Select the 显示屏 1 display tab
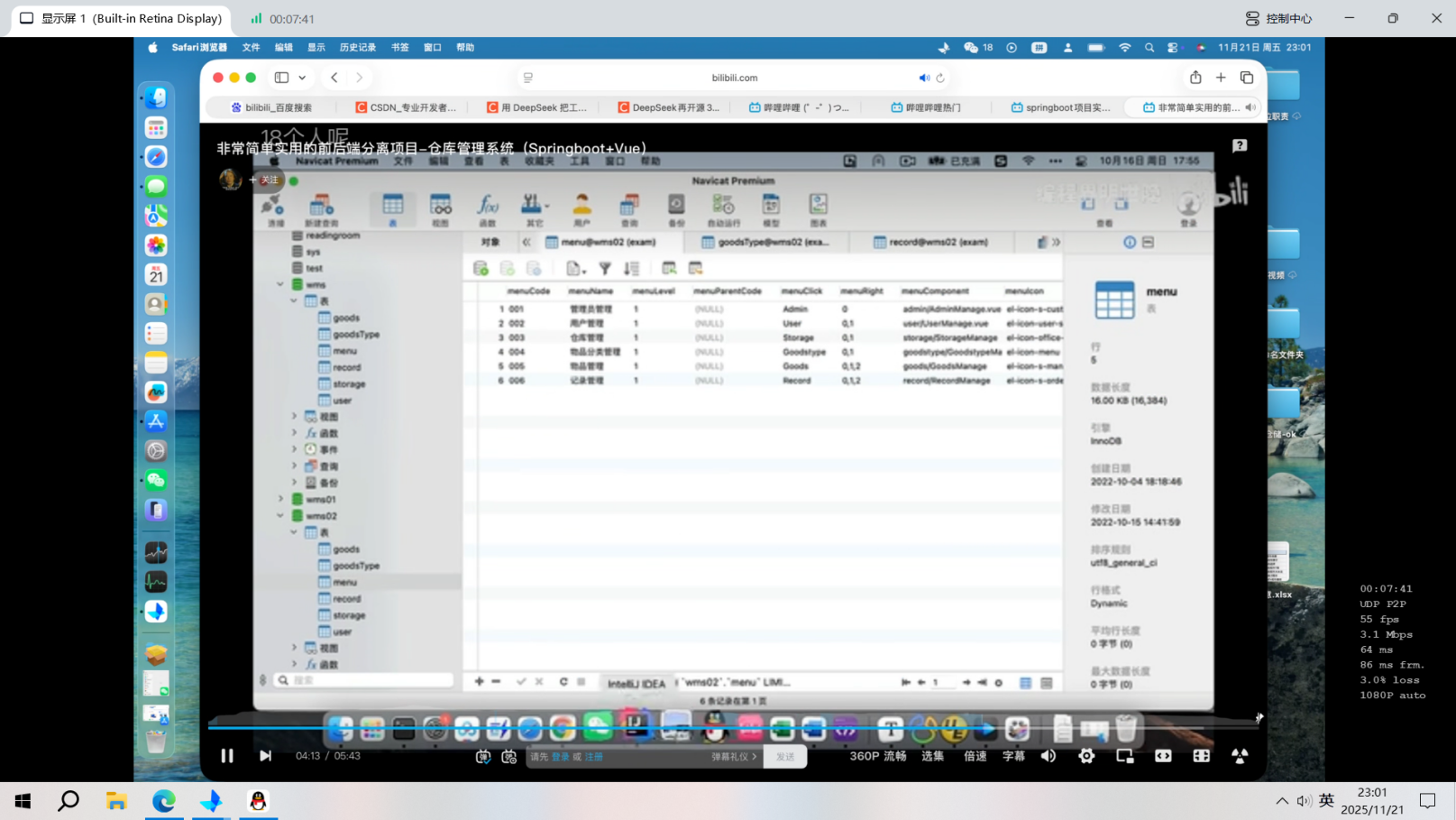The width and height of the screenshot is (1456, 820). click(x=121, y=18)
